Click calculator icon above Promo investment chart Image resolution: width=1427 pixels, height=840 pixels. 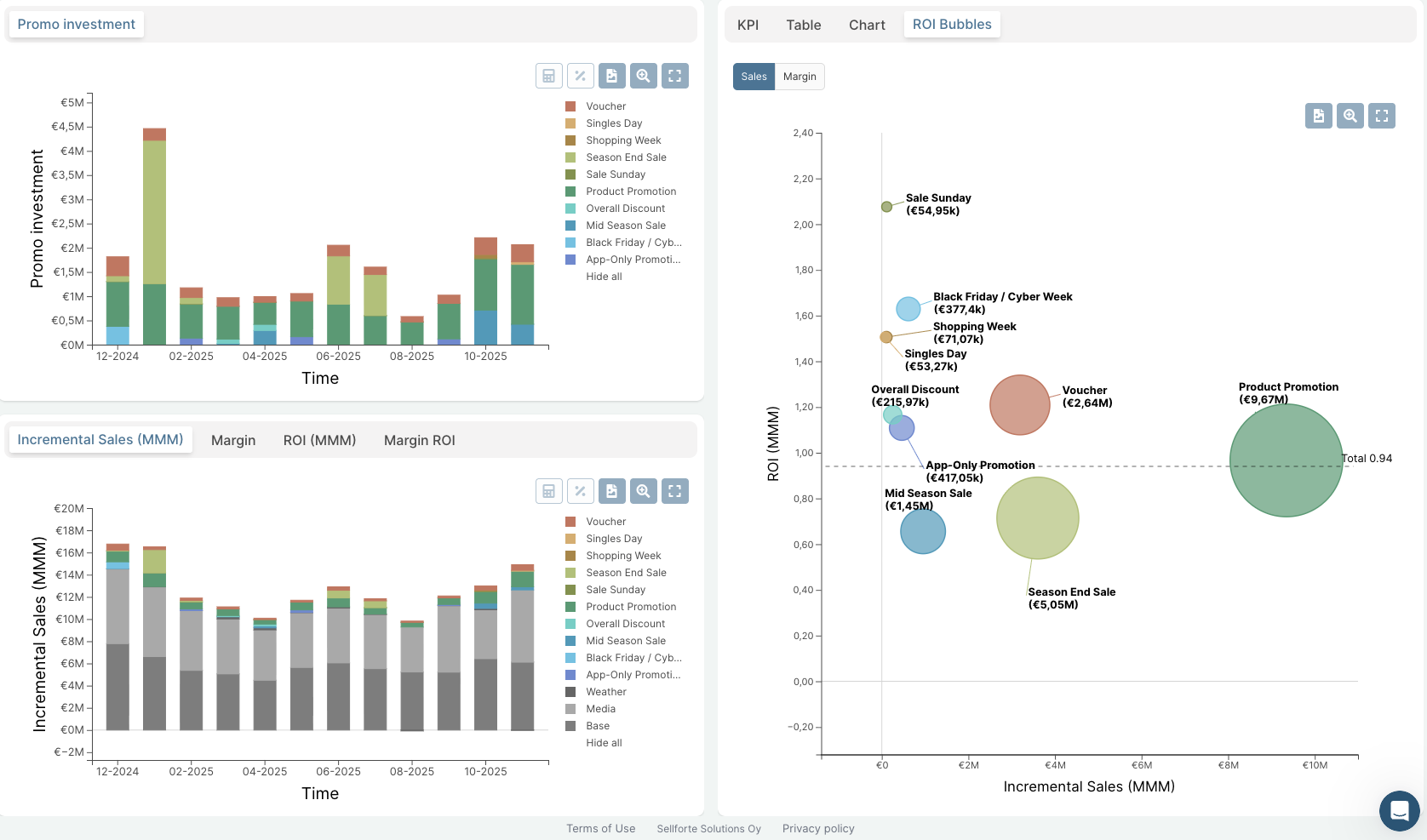549,76
